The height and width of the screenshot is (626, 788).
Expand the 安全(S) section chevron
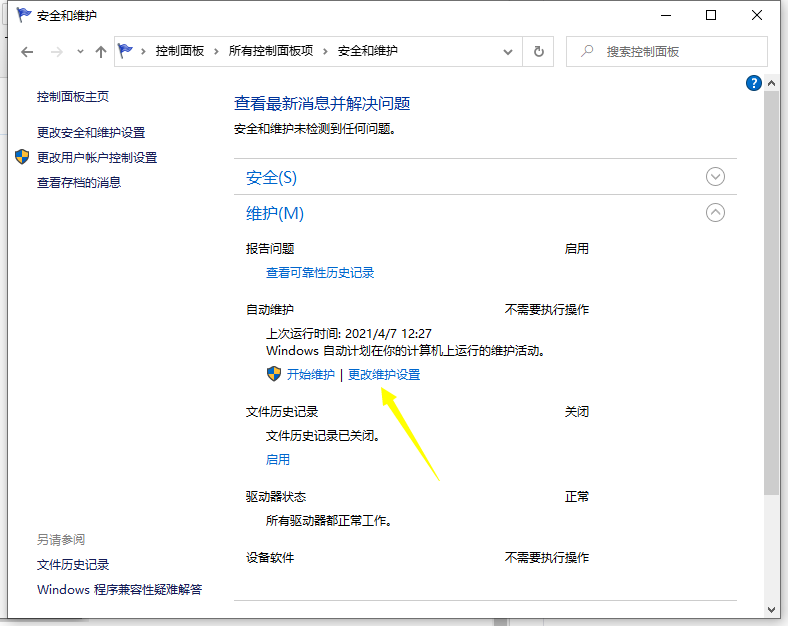[715, 177]
